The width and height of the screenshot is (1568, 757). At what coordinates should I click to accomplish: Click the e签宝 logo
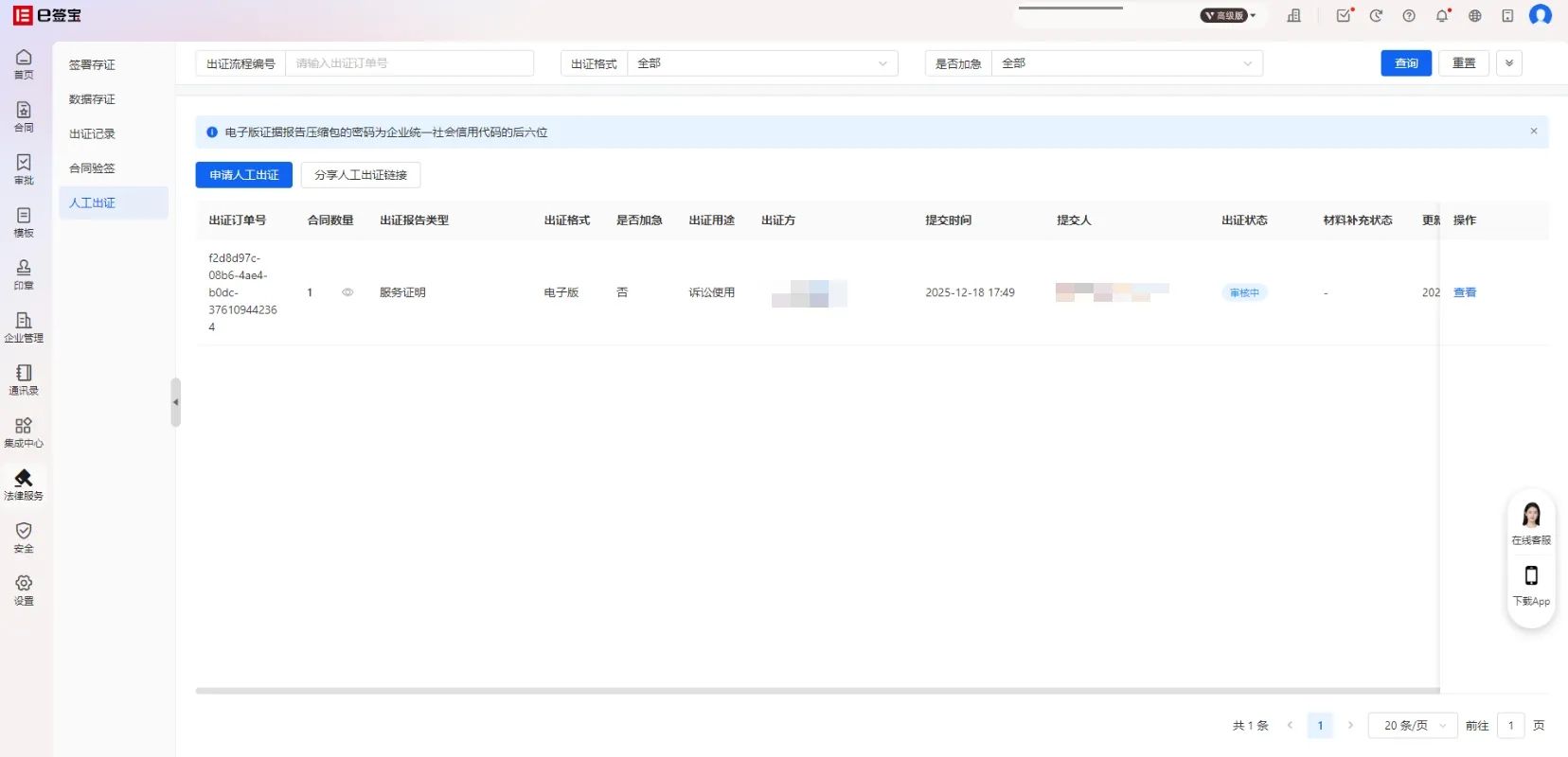tap(46, 15)
